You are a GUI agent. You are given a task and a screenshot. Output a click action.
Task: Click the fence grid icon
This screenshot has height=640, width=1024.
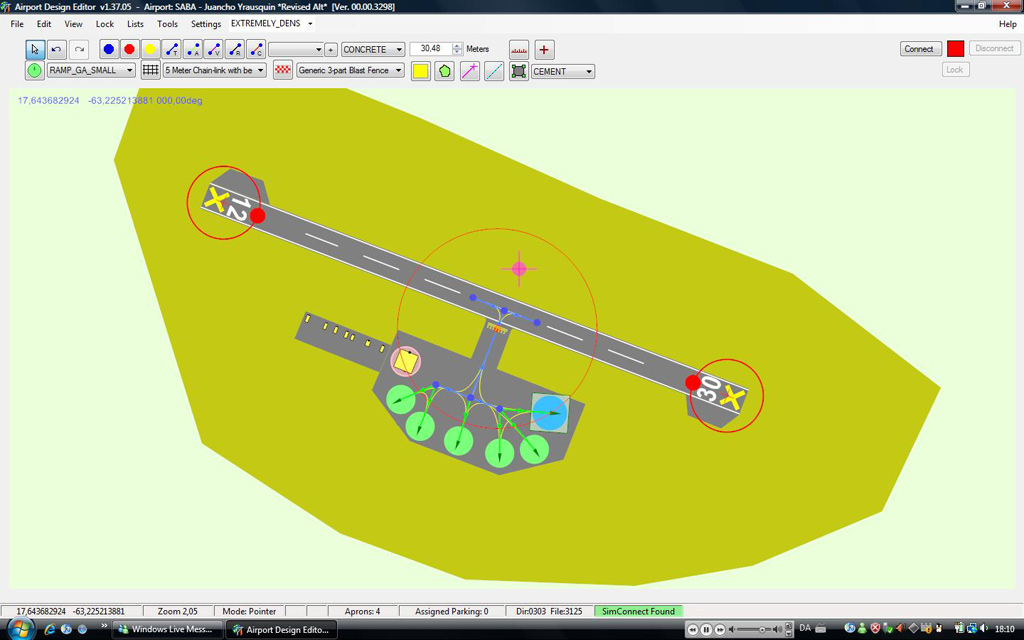coord(150,71)
